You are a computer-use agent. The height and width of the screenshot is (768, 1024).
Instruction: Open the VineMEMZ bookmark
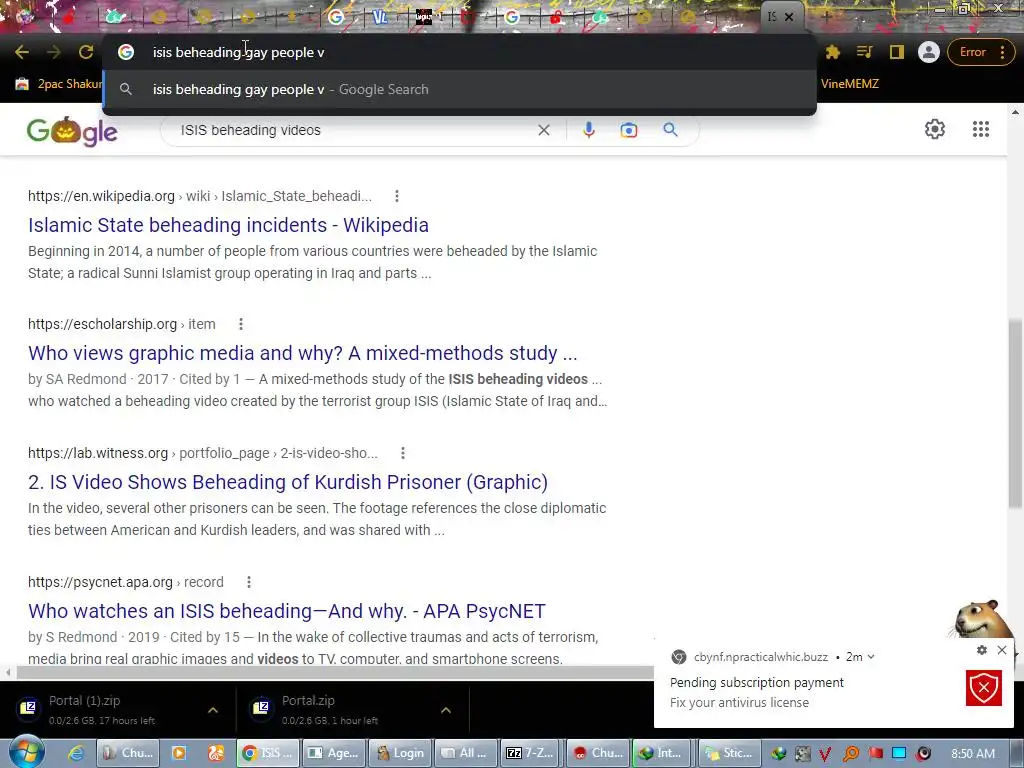850,84
